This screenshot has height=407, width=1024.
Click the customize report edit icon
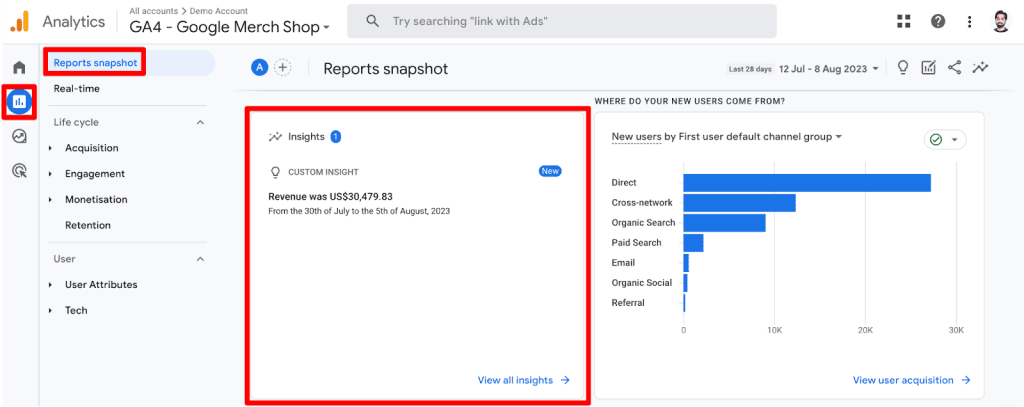tap(929, 67)
